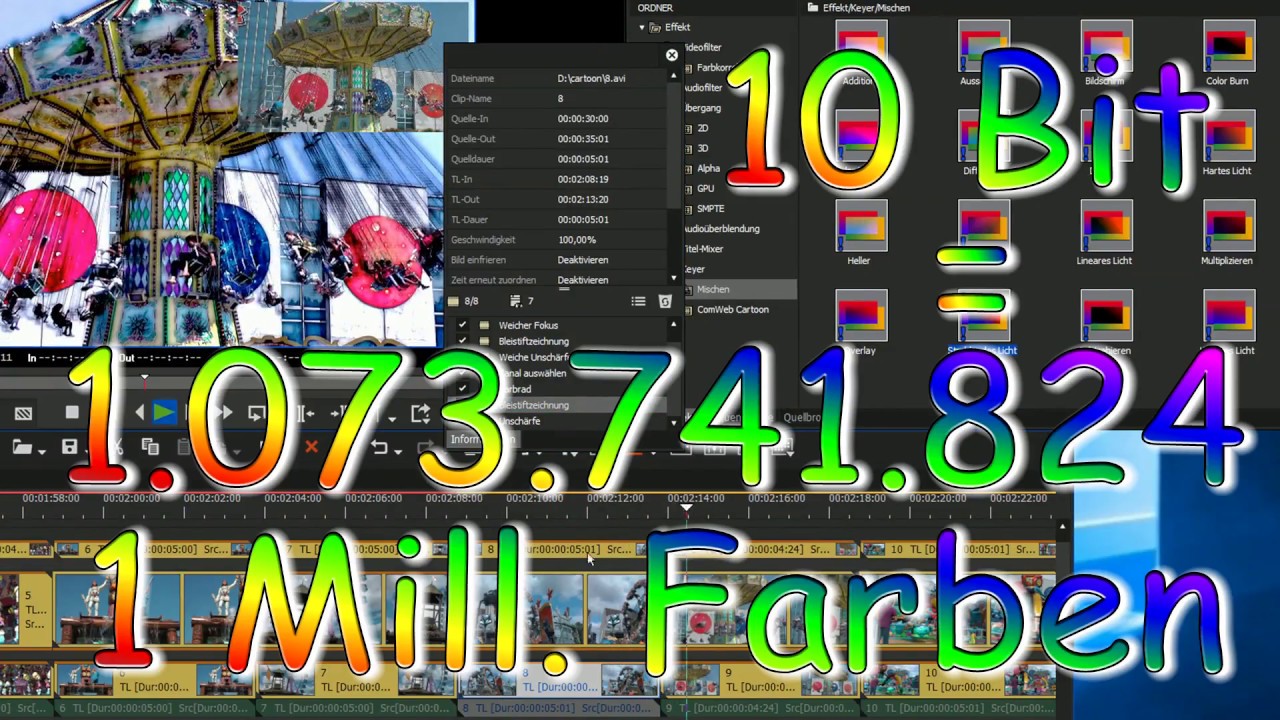This screenshot has height=720, width=1280.
Task: Open project with the folder icon
Action: click(x=21, y=447)
